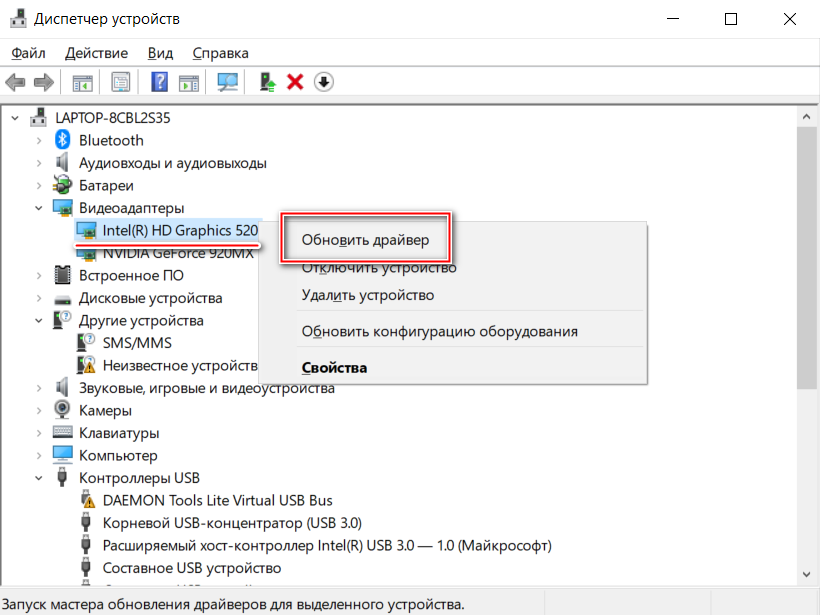
Task: Click the Батареи battery icon
Action: coord(62,185)
